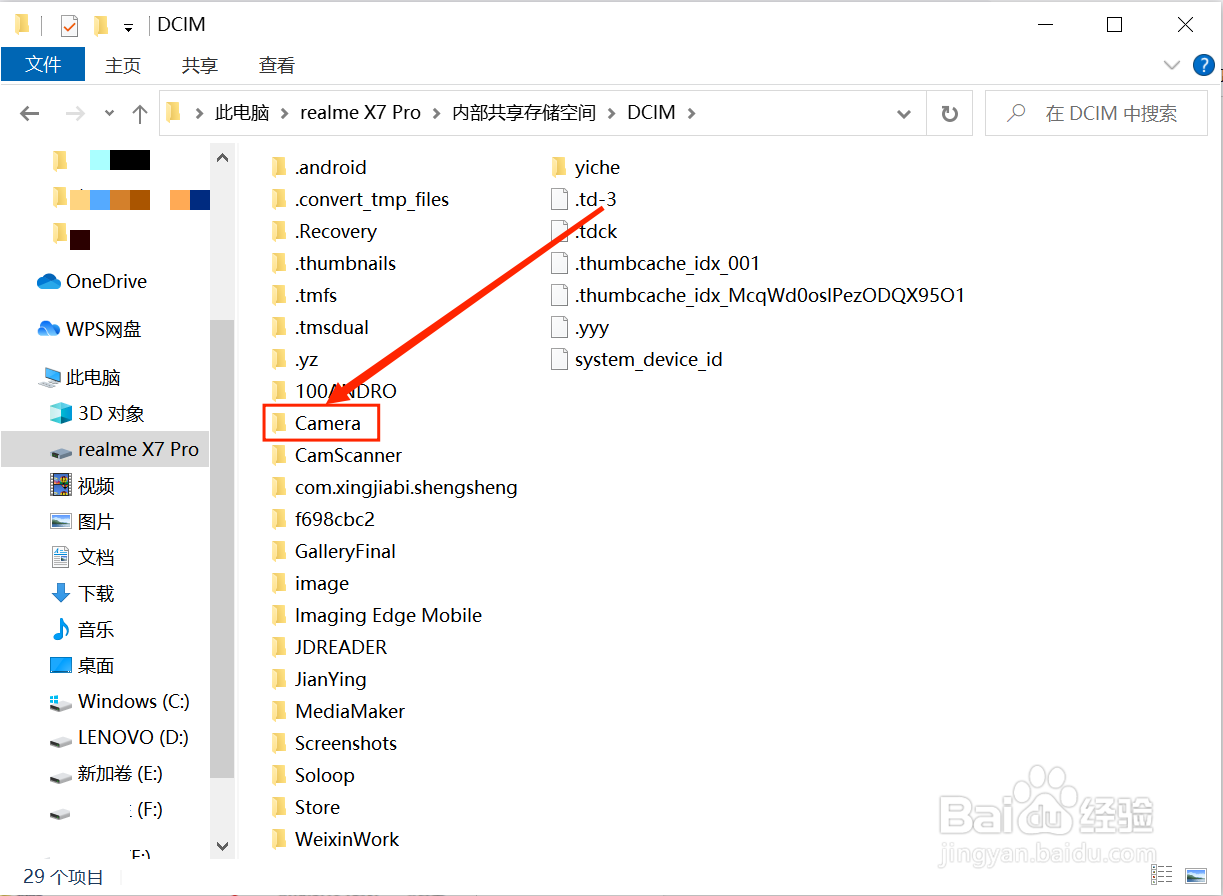Open recent locations dropdown arrow
Image resolution: width=1223 pixels, height=896 pixels.
(110, 114)
